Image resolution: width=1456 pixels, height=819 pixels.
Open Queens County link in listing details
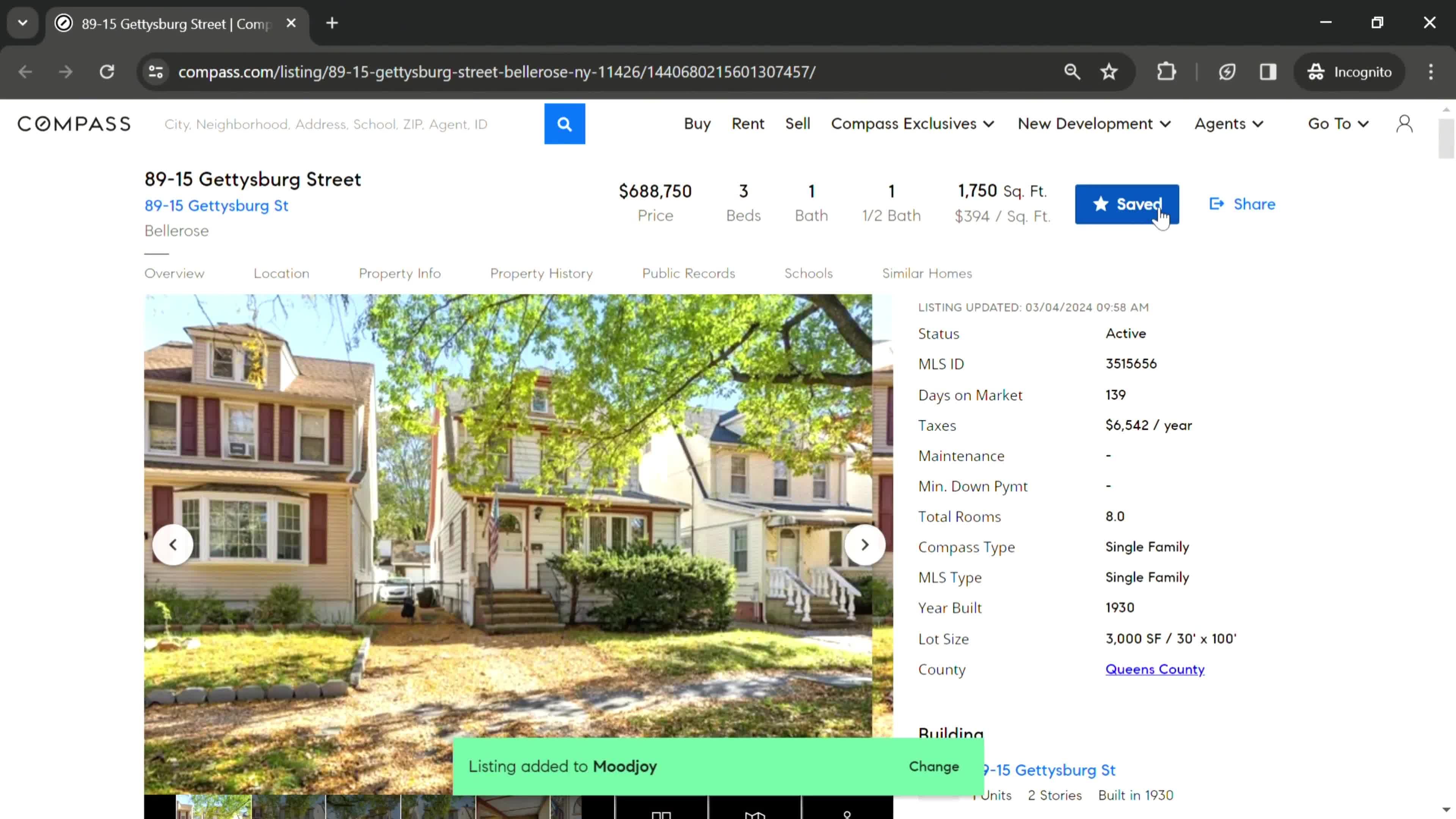[1155, 669]
